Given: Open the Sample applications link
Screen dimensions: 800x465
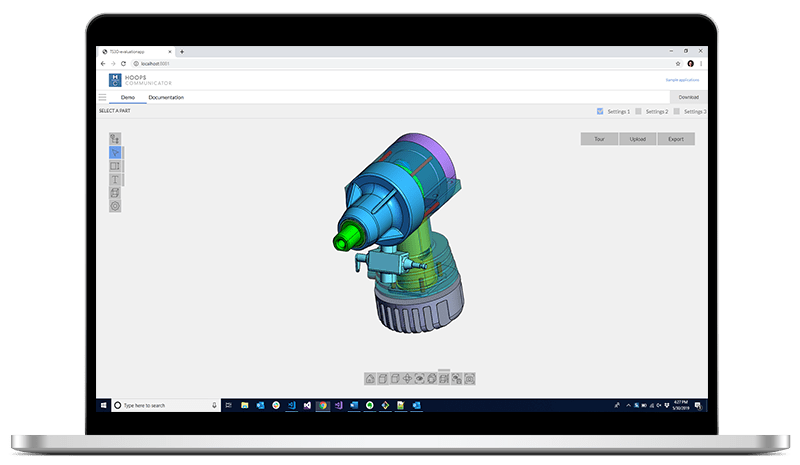Looking at the screenshot, I should (x=682, y=80).
